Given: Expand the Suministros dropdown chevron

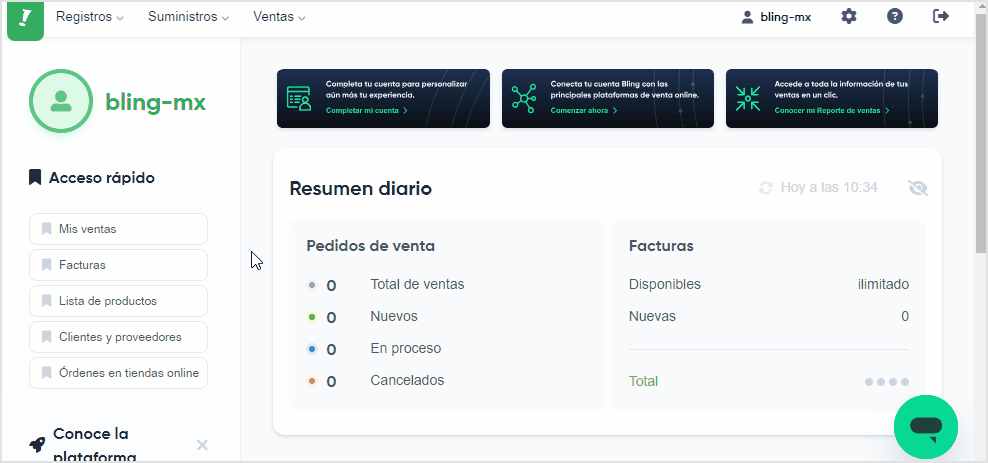Looking at the screenshot, I should click(224, 18).
